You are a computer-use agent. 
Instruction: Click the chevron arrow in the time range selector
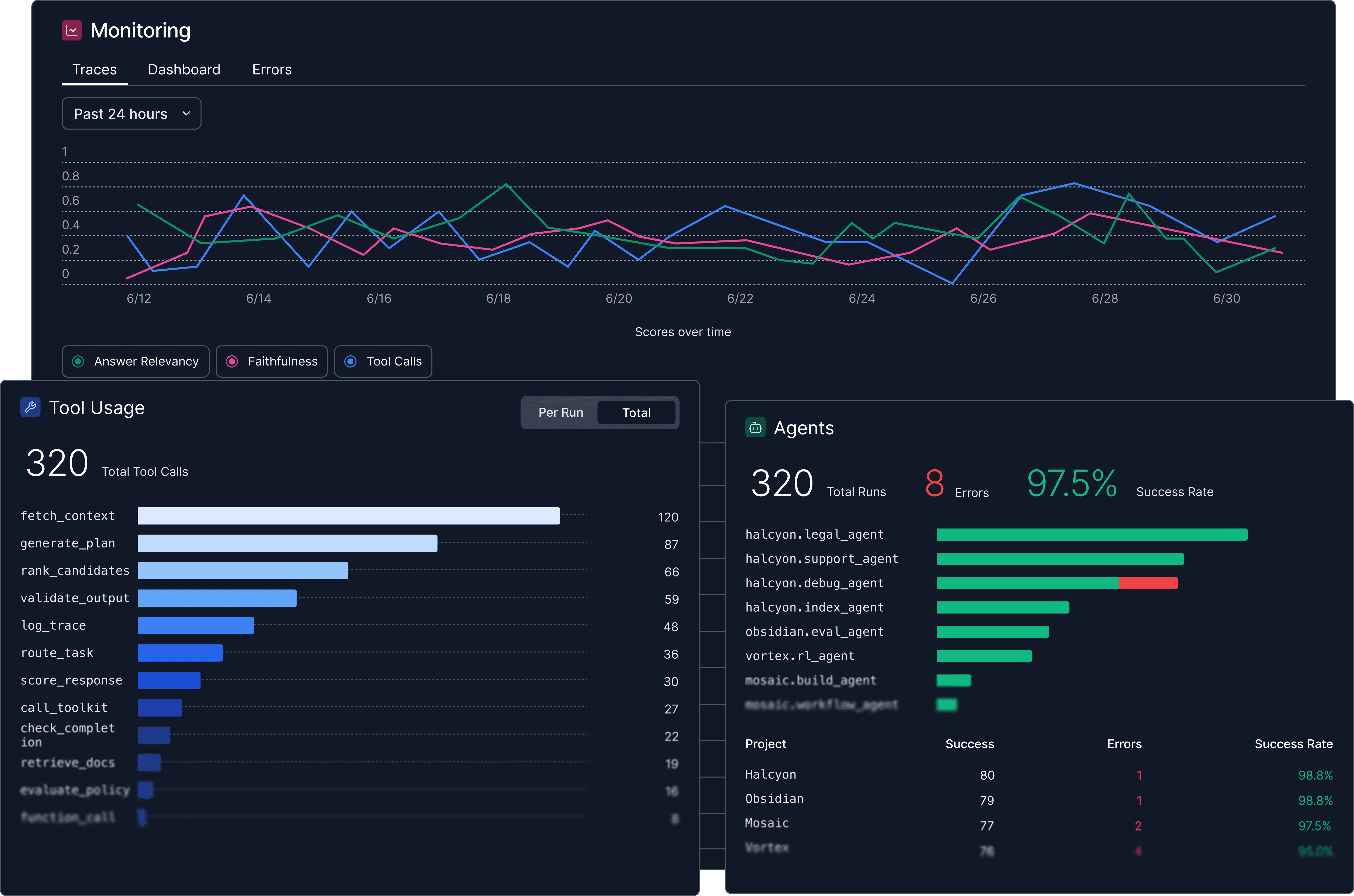click(x=186, y=114)
